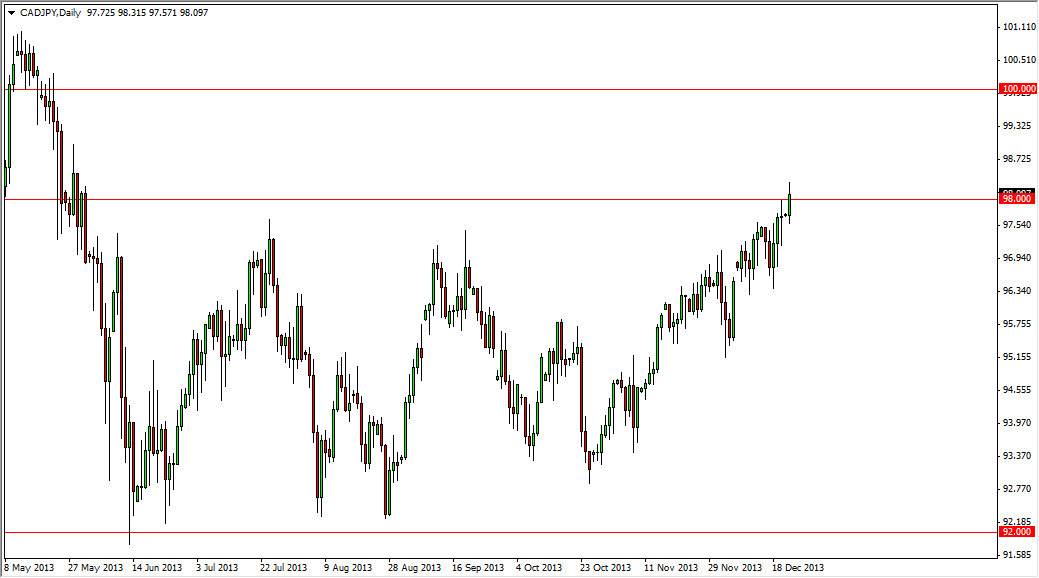Screen dimensions: 1039x578
Task: Click the 22 Jul 2013 date label
Action: [283, 568]
